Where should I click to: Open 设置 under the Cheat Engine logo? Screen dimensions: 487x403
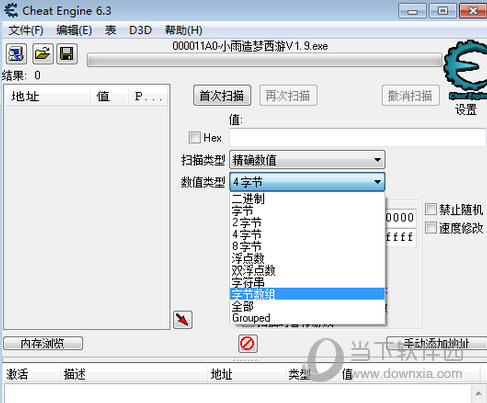click(x=466, y=109)
